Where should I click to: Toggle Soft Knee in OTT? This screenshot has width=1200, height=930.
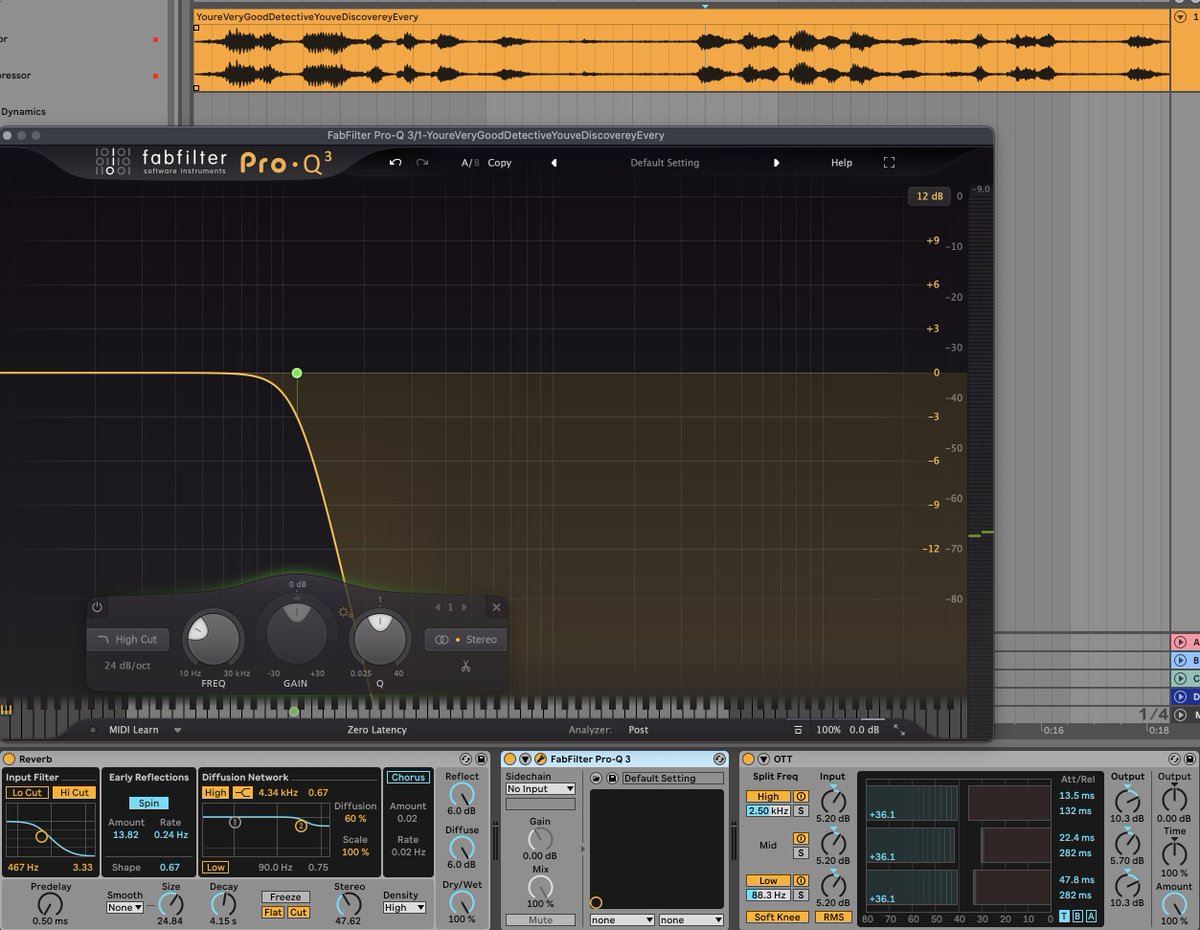click(778, 917)
